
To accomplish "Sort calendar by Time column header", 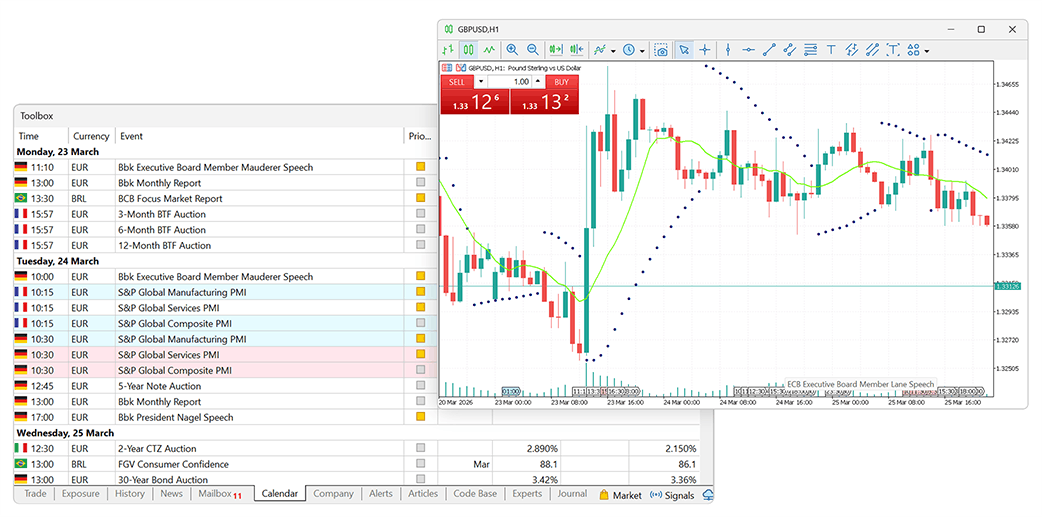I will pos(41,136).
